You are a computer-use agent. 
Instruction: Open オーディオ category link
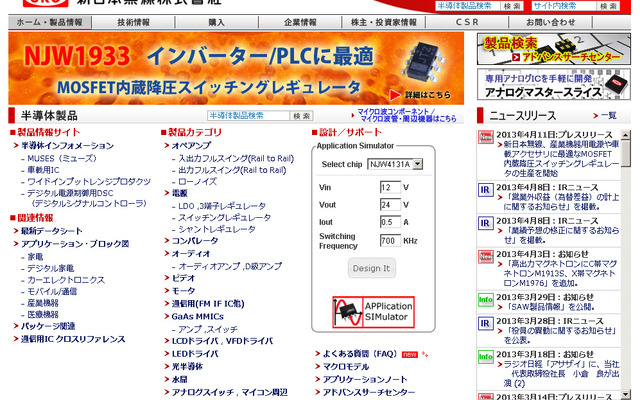pyautogui.click(x=191, y=254)
